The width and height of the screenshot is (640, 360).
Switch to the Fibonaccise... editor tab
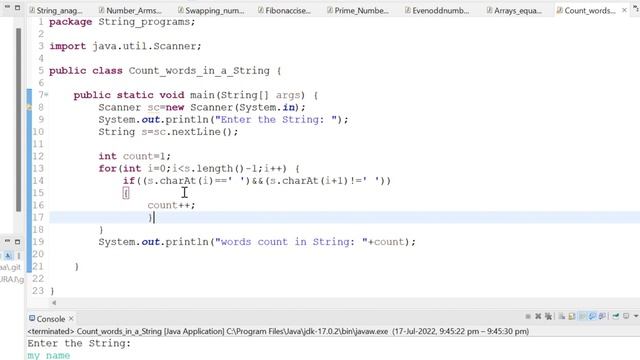284,11
